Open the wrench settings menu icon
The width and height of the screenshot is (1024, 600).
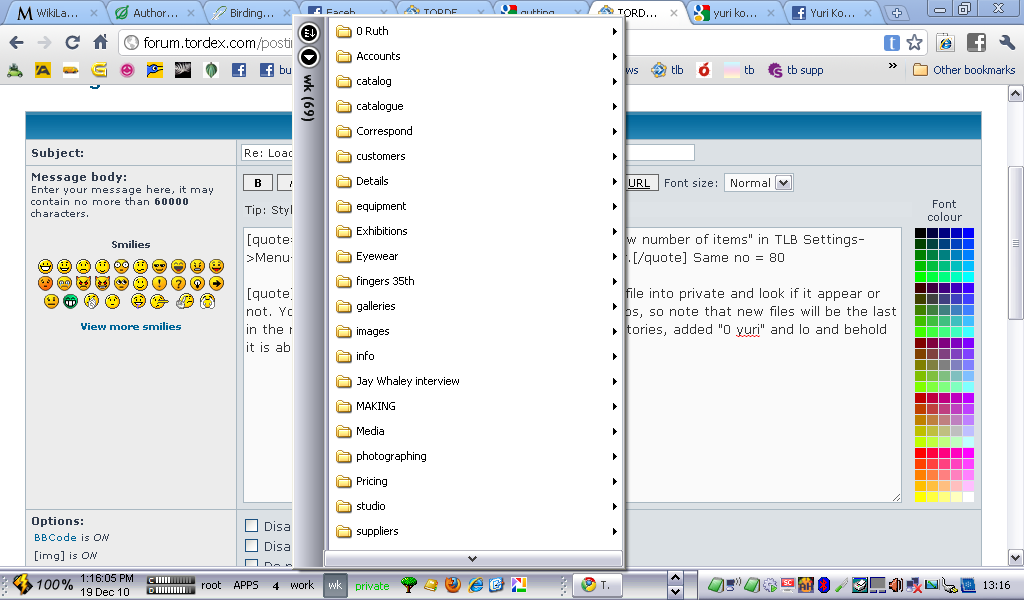pos(1006,43)
